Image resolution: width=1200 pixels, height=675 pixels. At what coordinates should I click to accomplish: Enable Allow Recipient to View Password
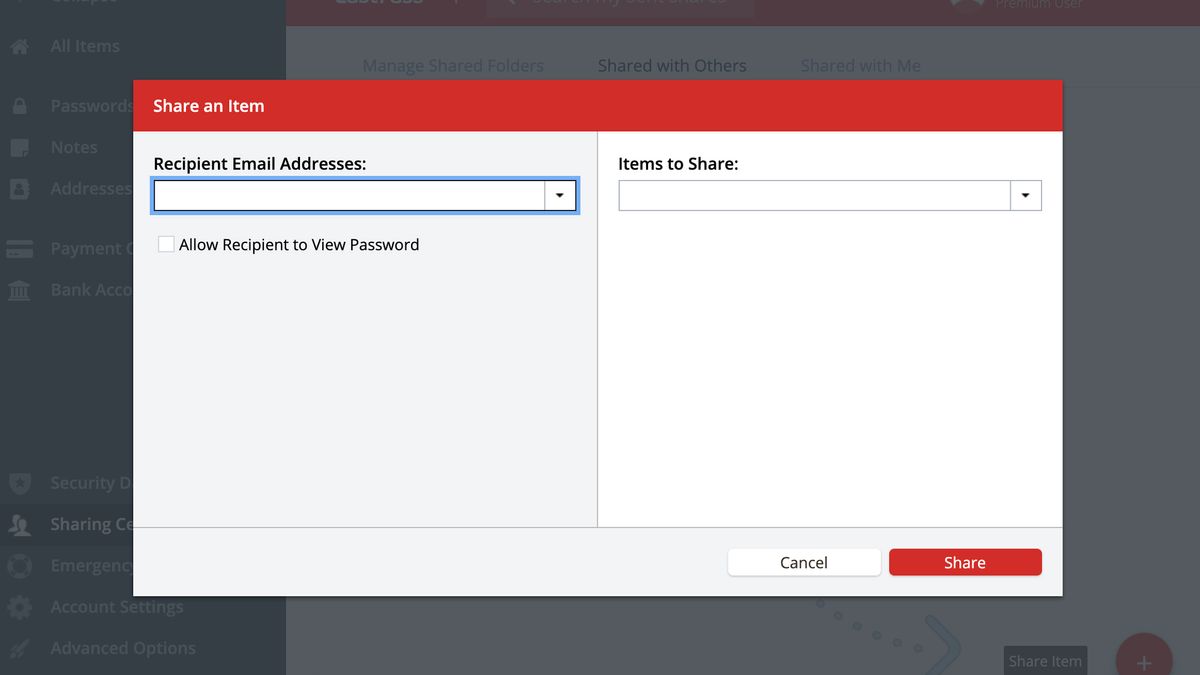166,243
